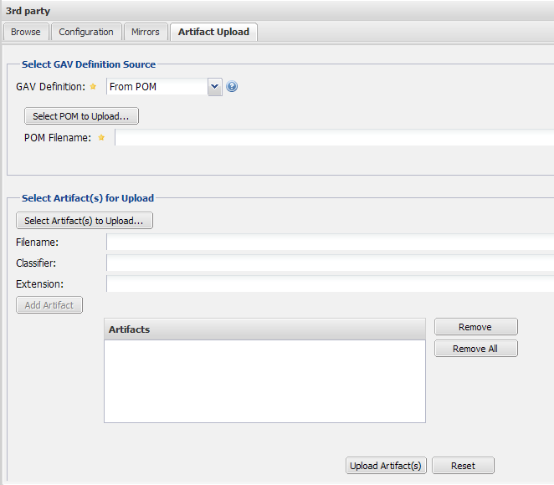This screenshot has height=485, width=554.
Task: Switch to the Browse tab
Action: (x=25, y=32)
